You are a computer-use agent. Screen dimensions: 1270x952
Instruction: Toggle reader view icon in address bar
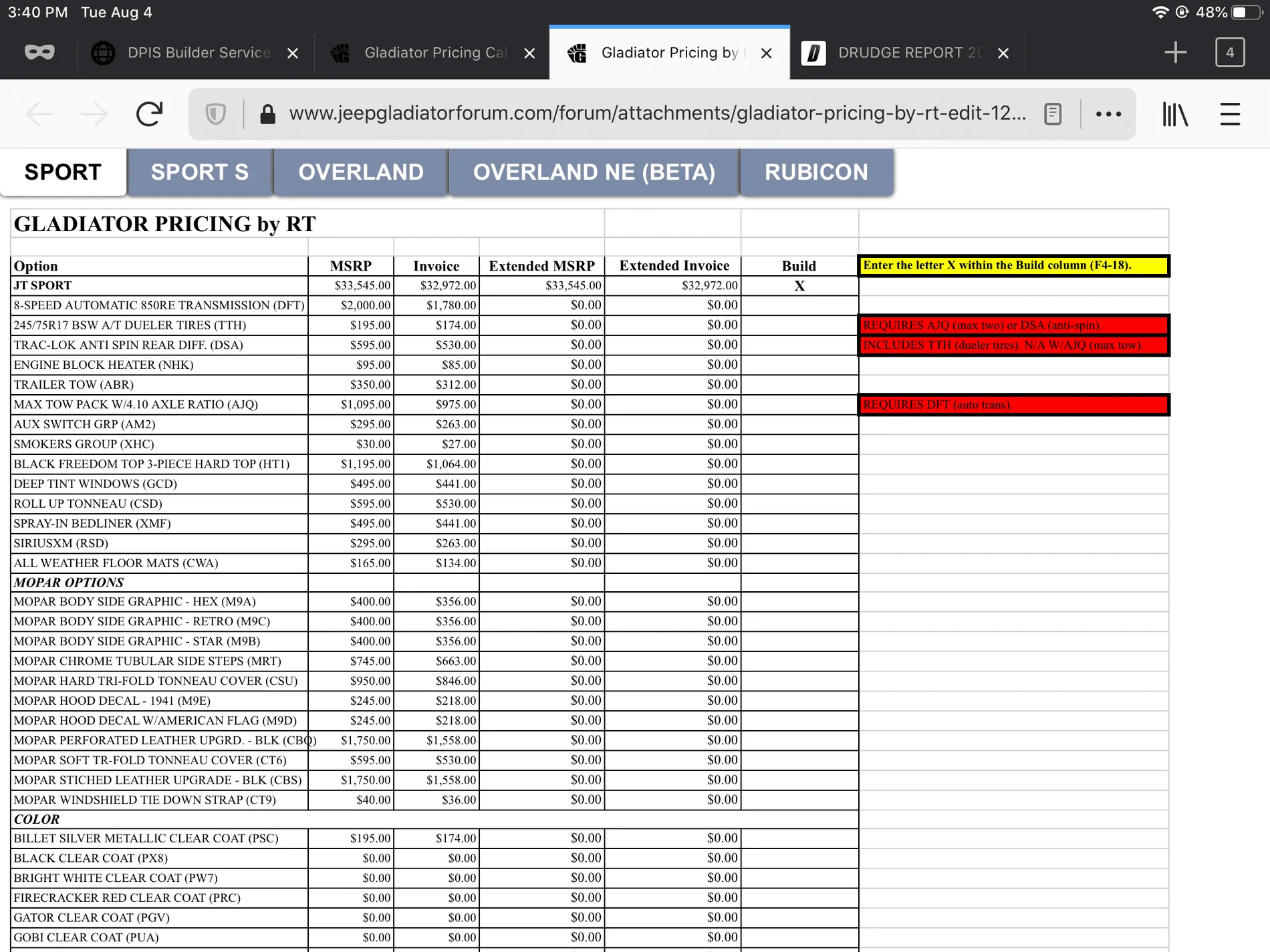(x=1053, y=114)
